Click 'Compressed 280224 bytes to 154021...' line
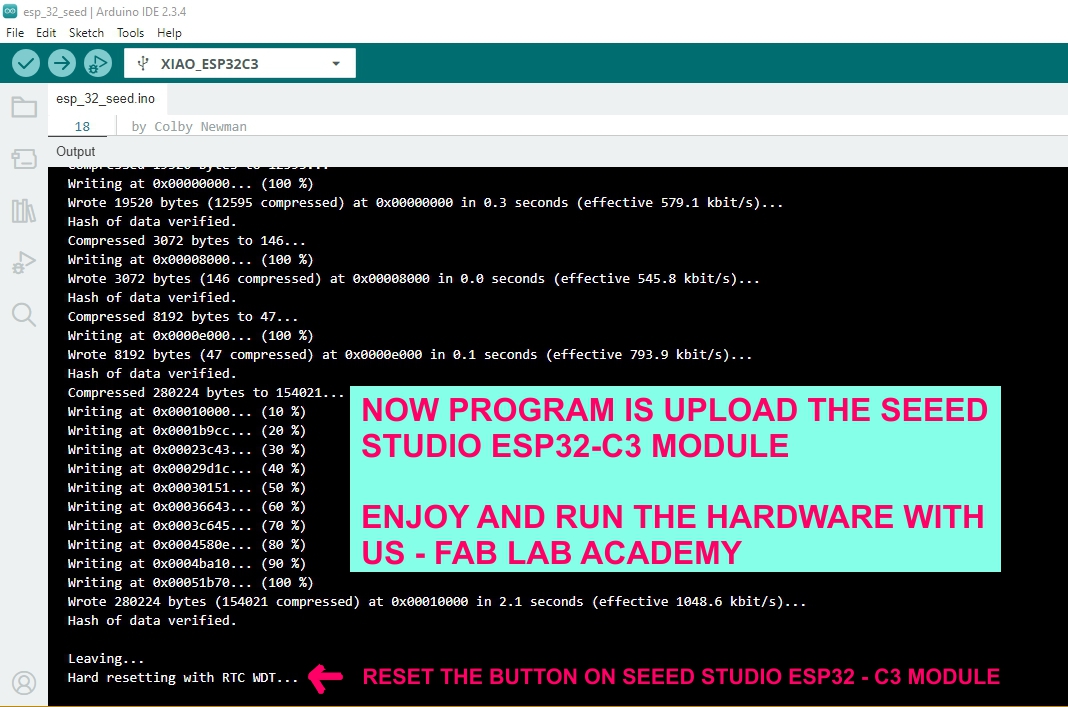This screenshot has width=1068, height=707. pos(206,392)
